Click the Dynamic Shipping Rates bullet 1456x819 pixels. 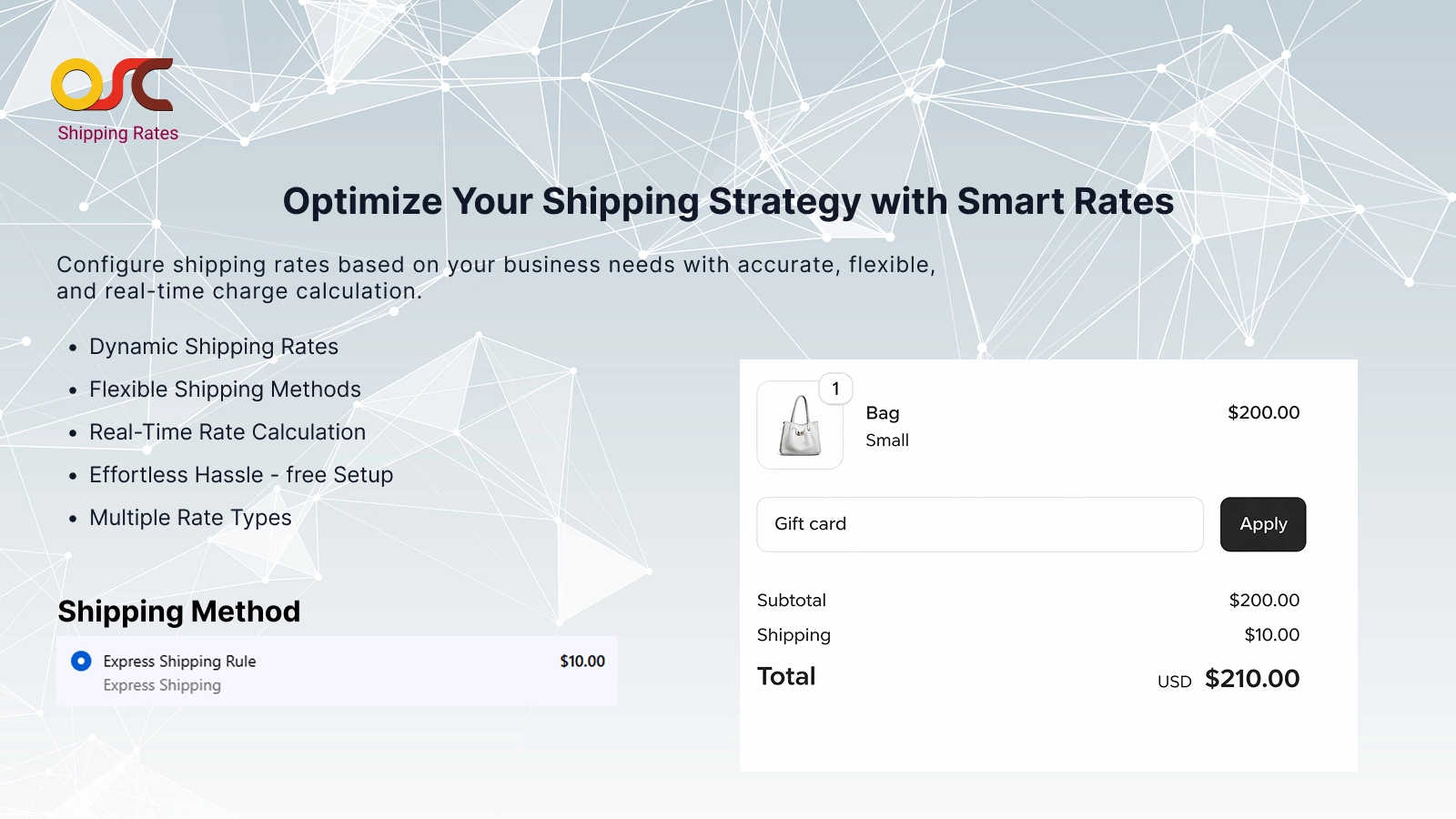point(213,347)
